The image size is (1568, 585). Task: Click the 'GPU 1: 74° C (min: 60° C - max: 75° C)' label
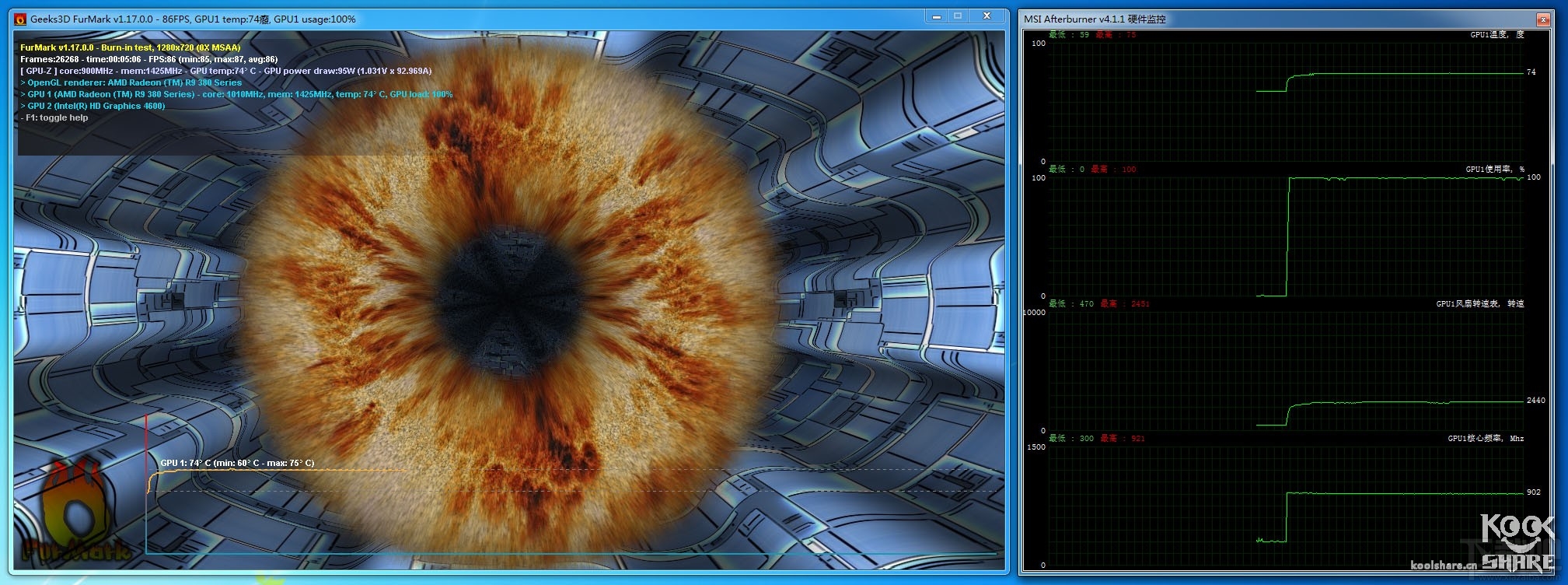tap(237, 463)
